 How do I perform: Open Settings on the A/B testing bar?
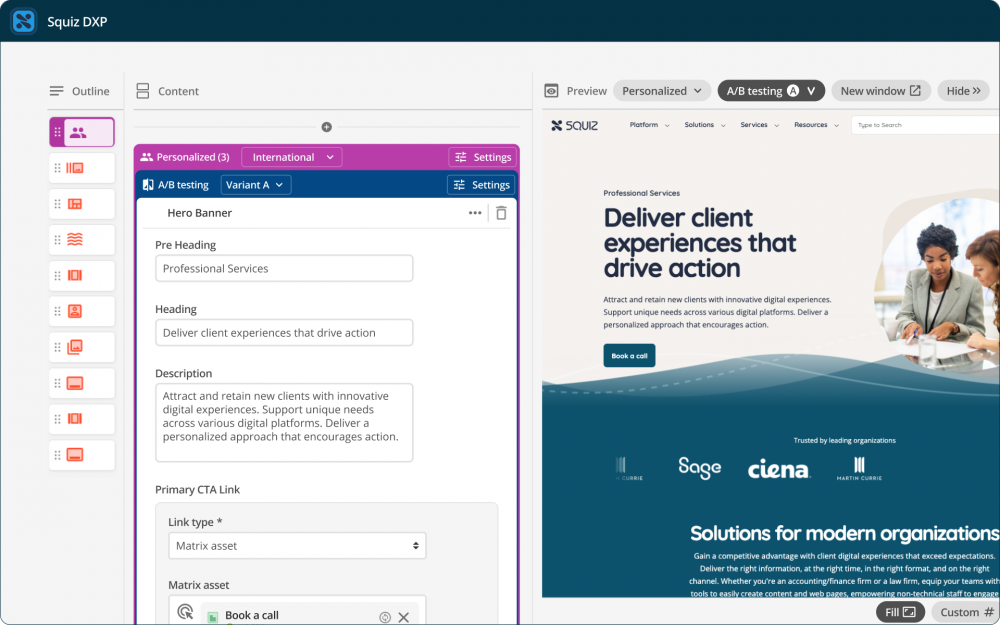(483, 184)
